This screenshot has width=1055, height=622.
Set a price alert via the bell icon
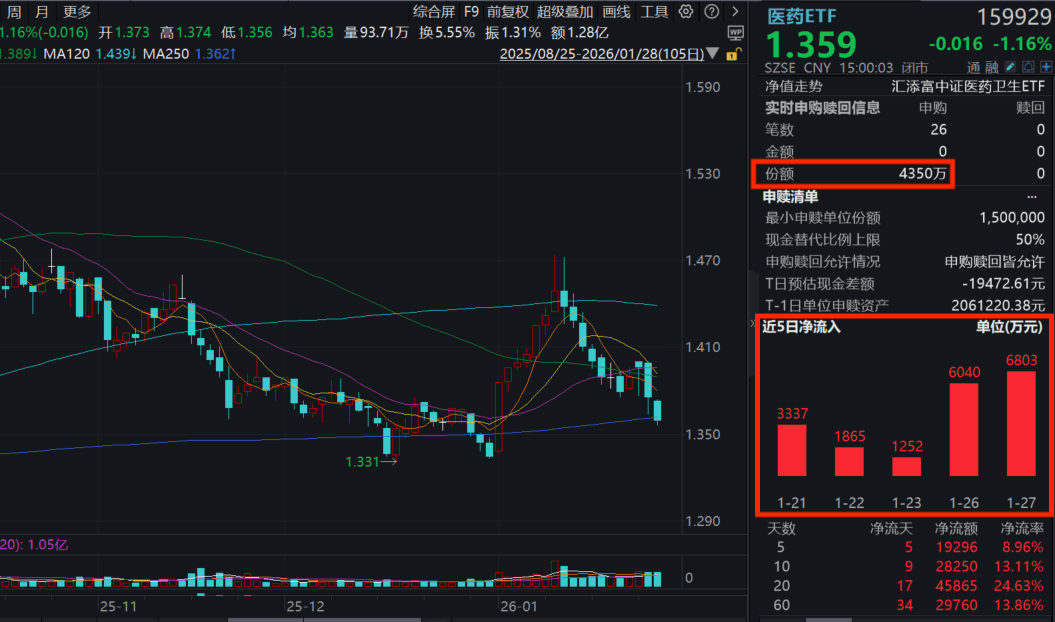[1029, 66]
